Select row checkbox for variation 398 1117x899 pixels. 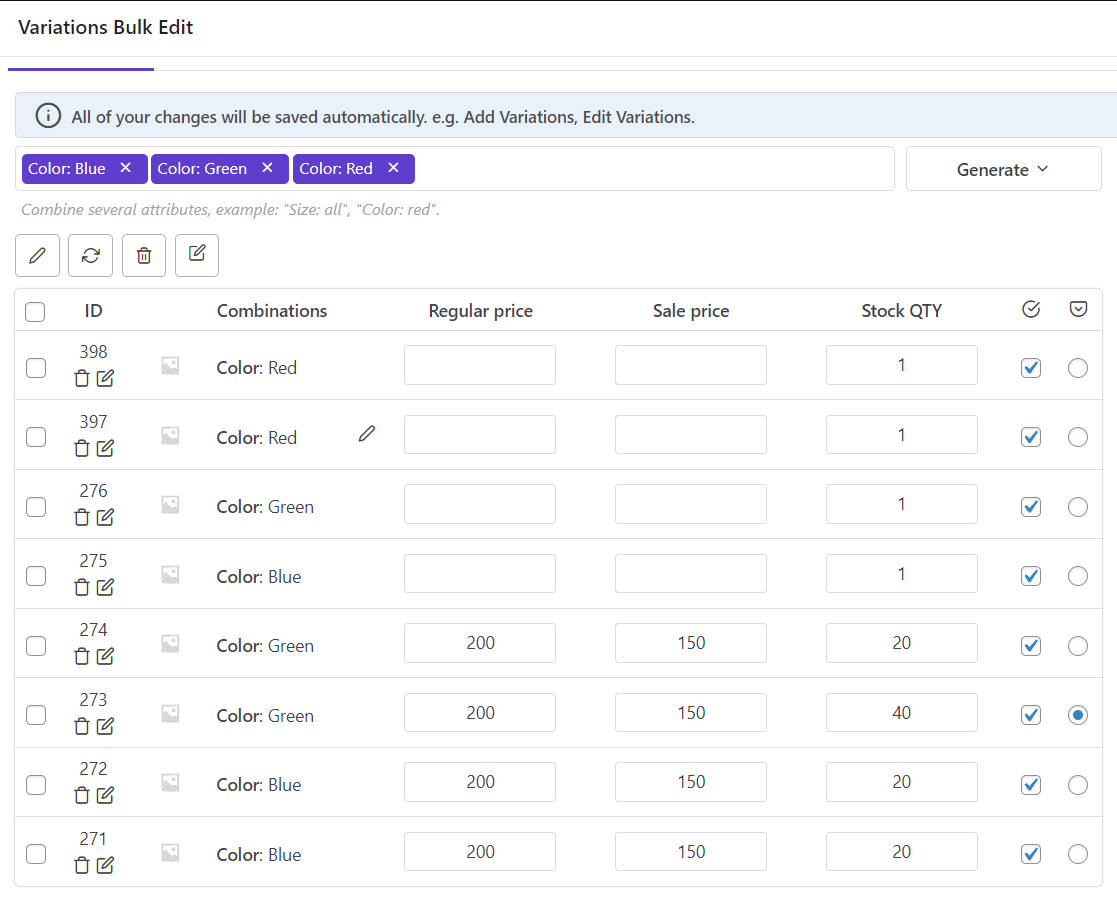36,368
